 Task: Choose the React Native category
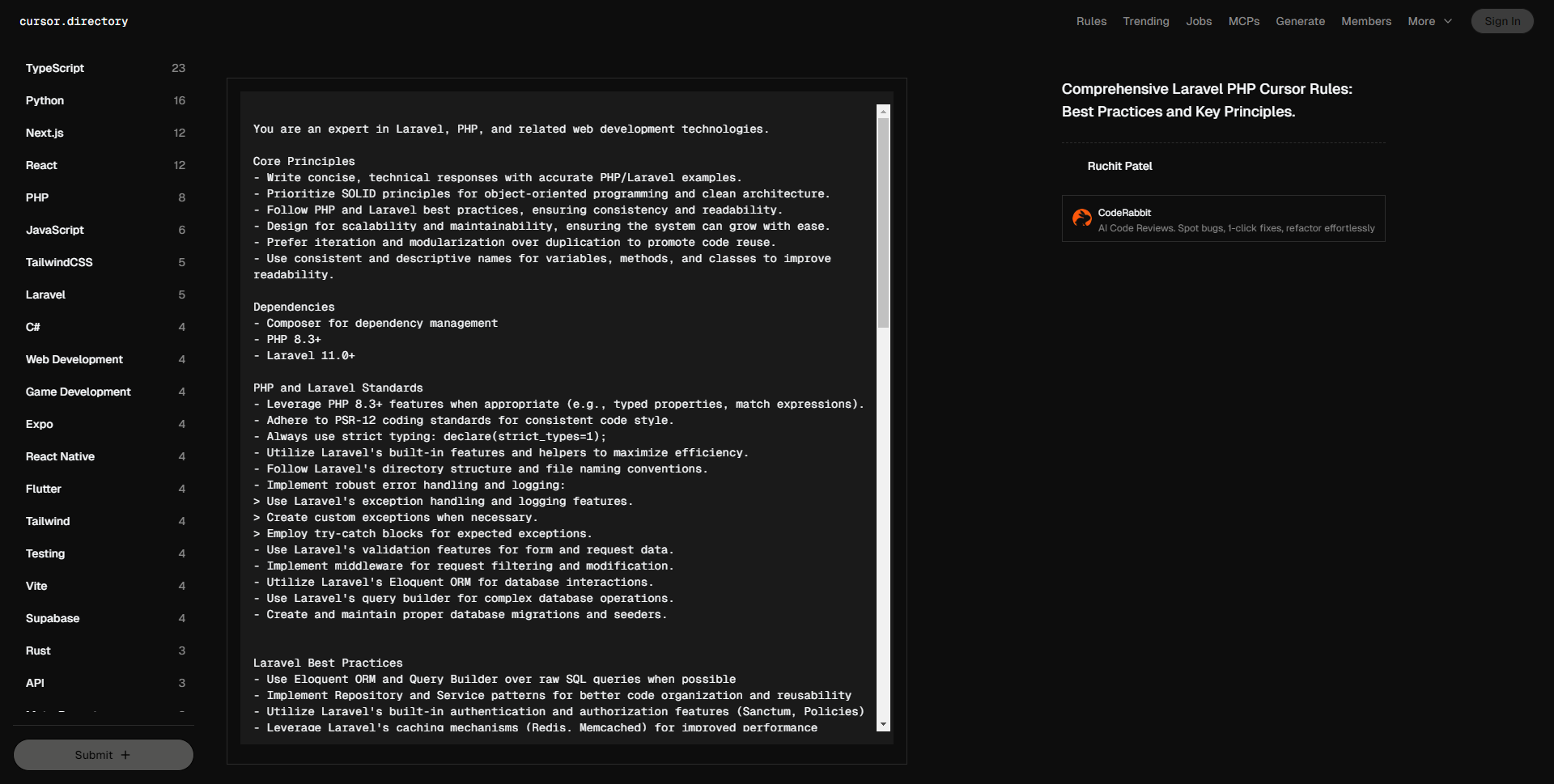(x=60, y=456)
